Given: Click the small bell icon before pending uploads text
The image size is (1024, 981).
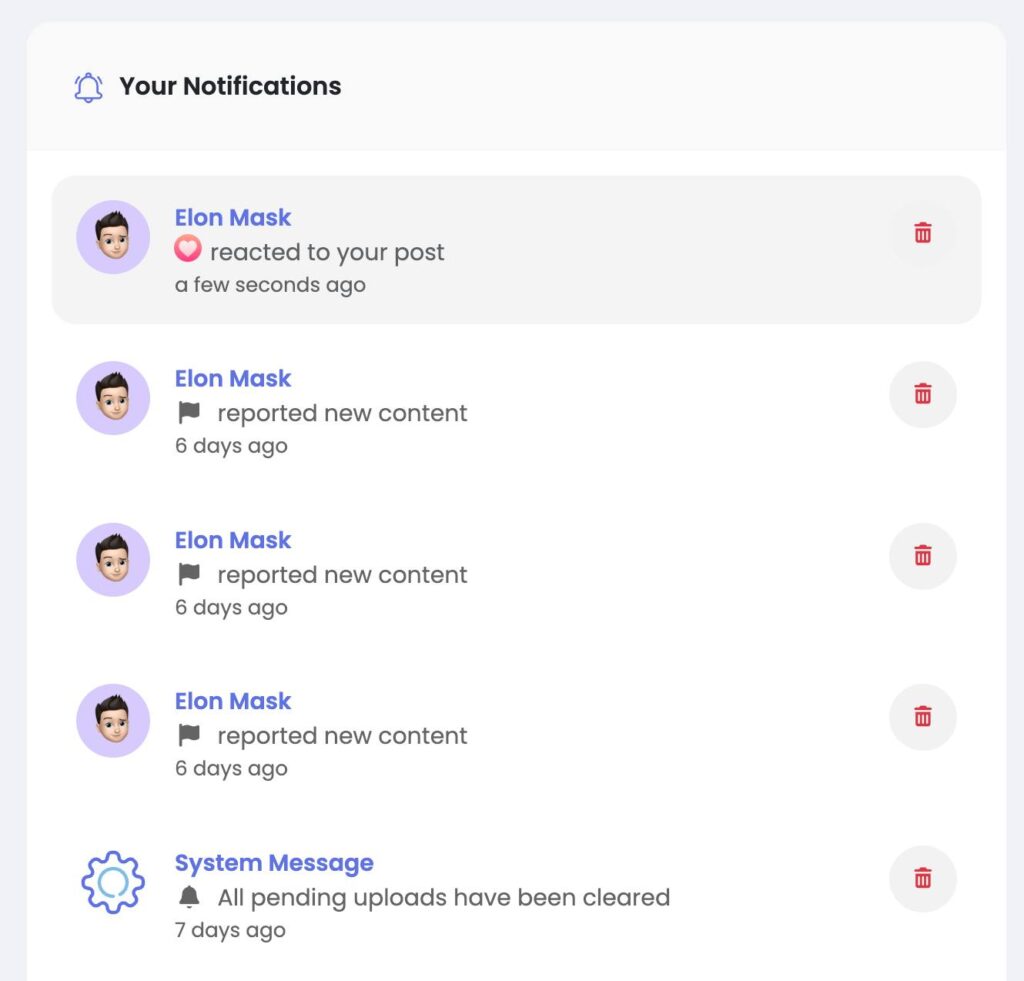Looking at the screenshot, I should pyautogui.click(x=188, y=897).
